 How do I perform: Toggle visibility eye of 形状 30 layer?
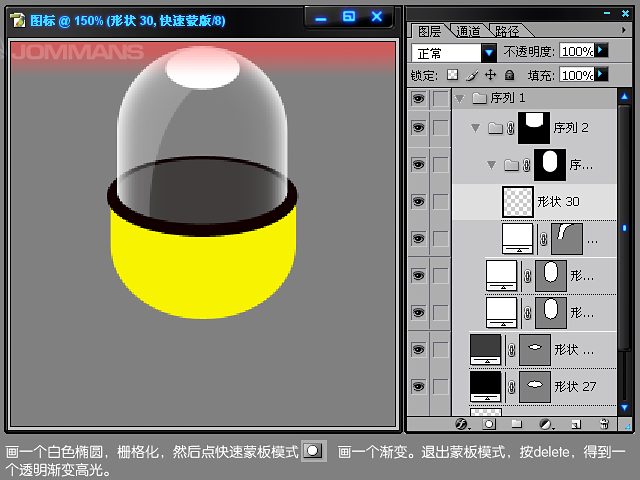419,202
